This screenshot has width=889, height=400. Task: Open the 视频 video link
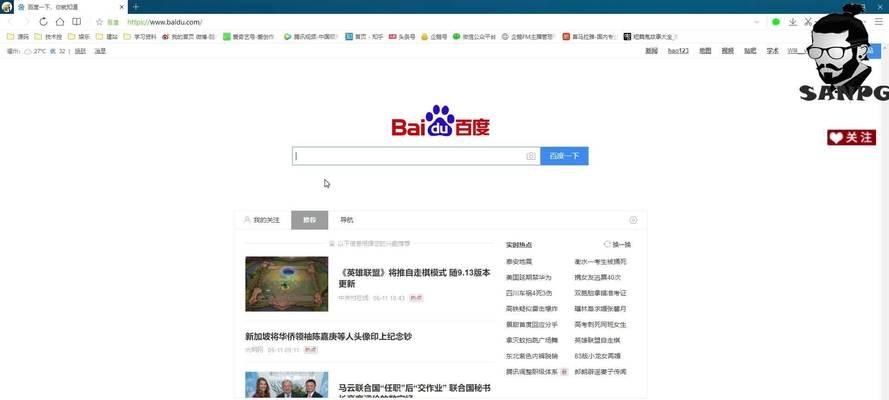pyautogui.click(x=727, y=51)
